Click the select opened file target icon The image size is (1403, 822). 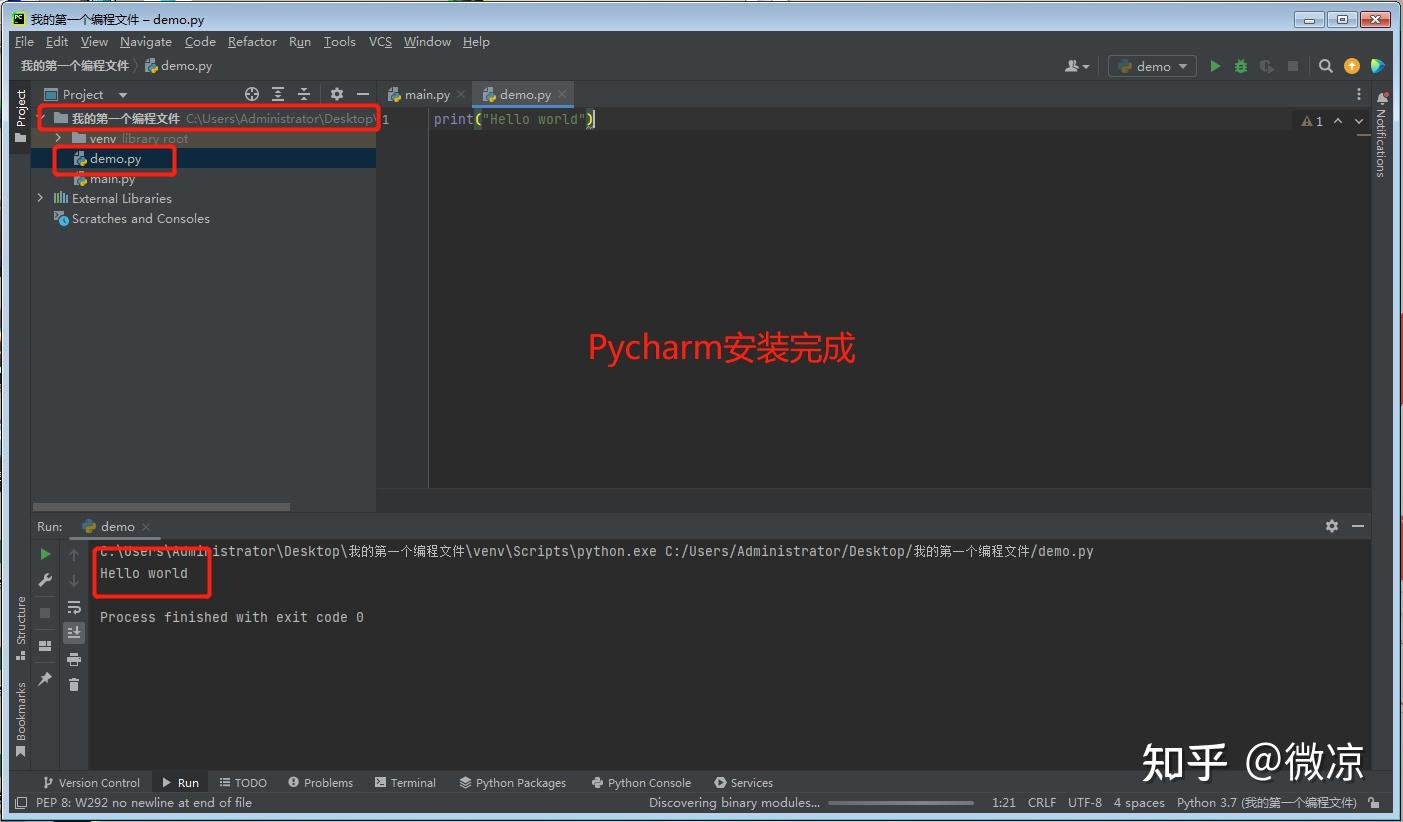[252, 94]
